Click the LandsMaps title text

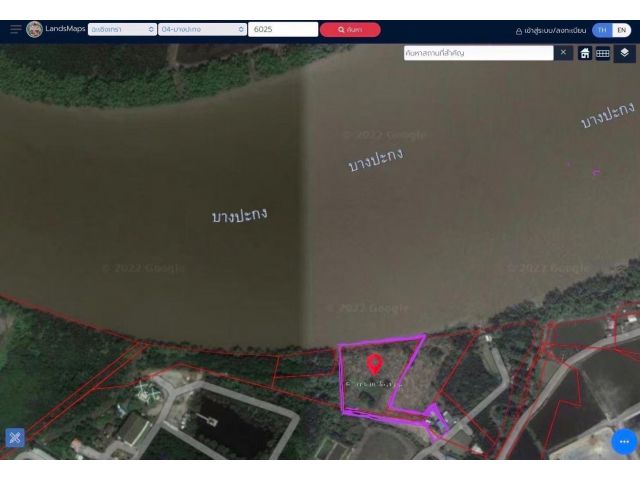[65, 29]
